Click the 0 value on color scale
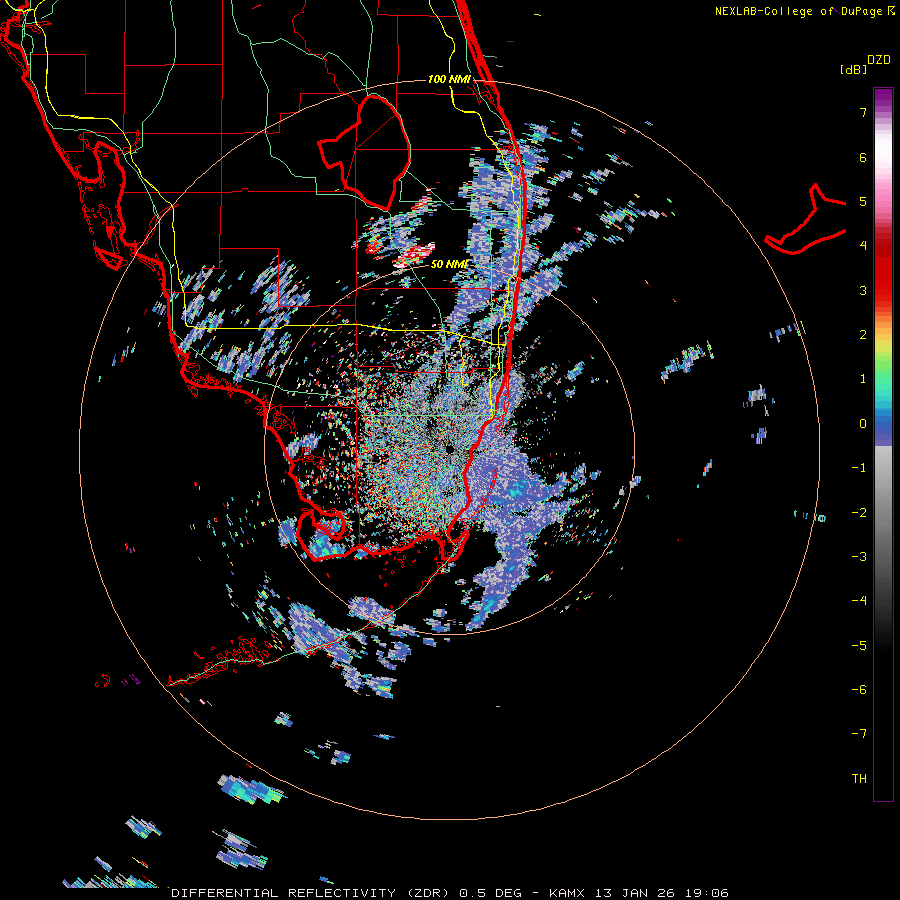This screenshot has height=900, width=900. pos(862,424)
